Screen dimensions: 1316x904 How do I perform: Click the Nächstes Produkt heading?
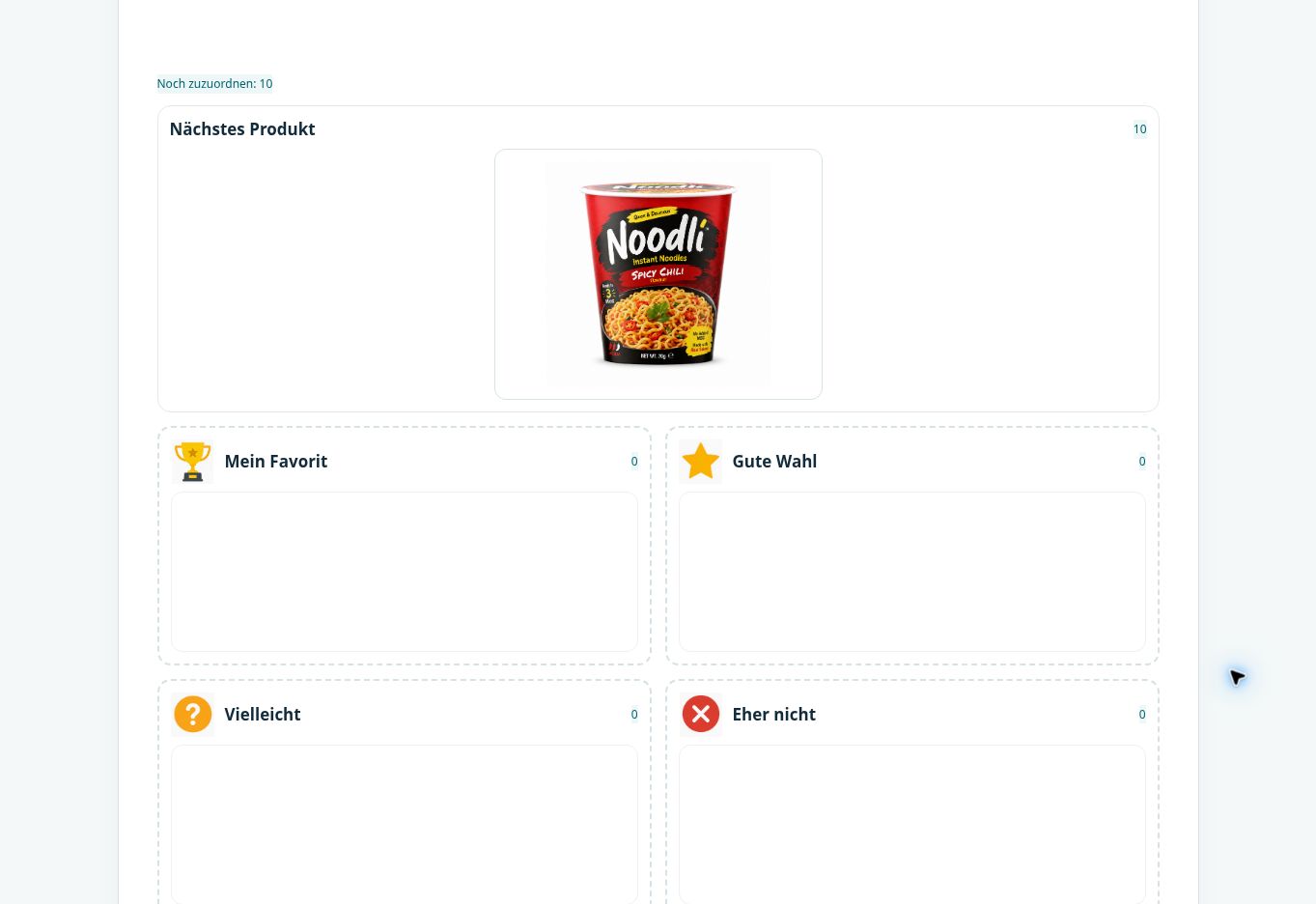tap(242, 129)
